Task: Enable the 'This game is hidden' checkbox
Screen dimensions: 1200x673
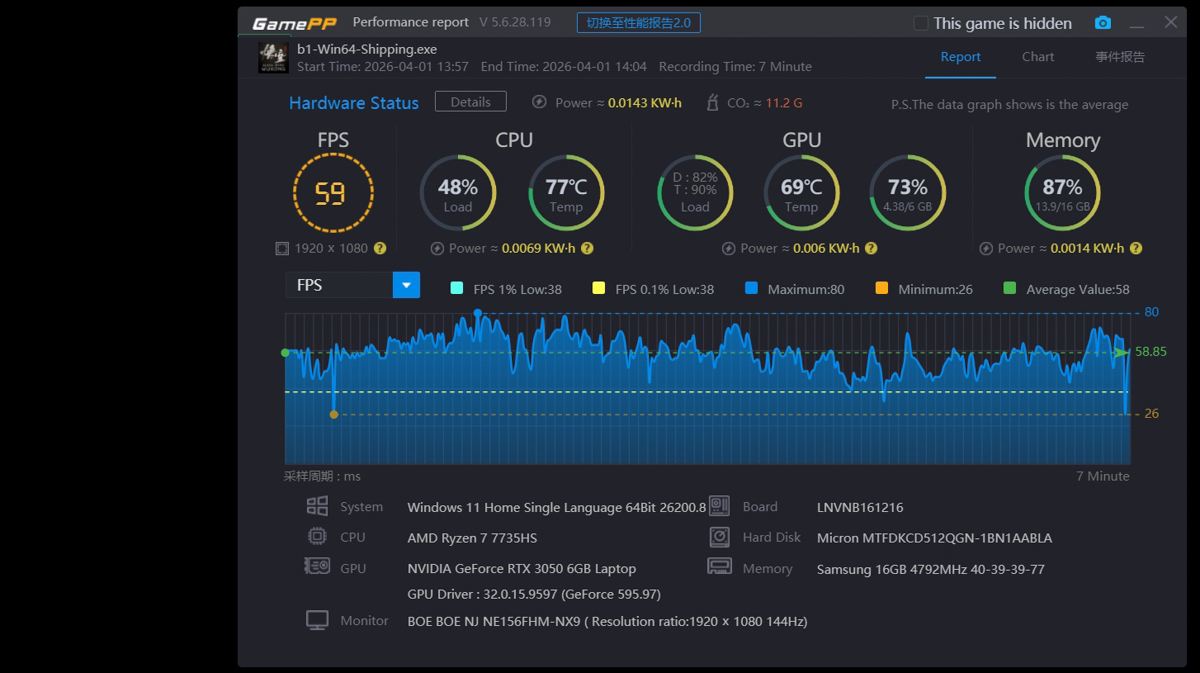Action: (921, 23)
